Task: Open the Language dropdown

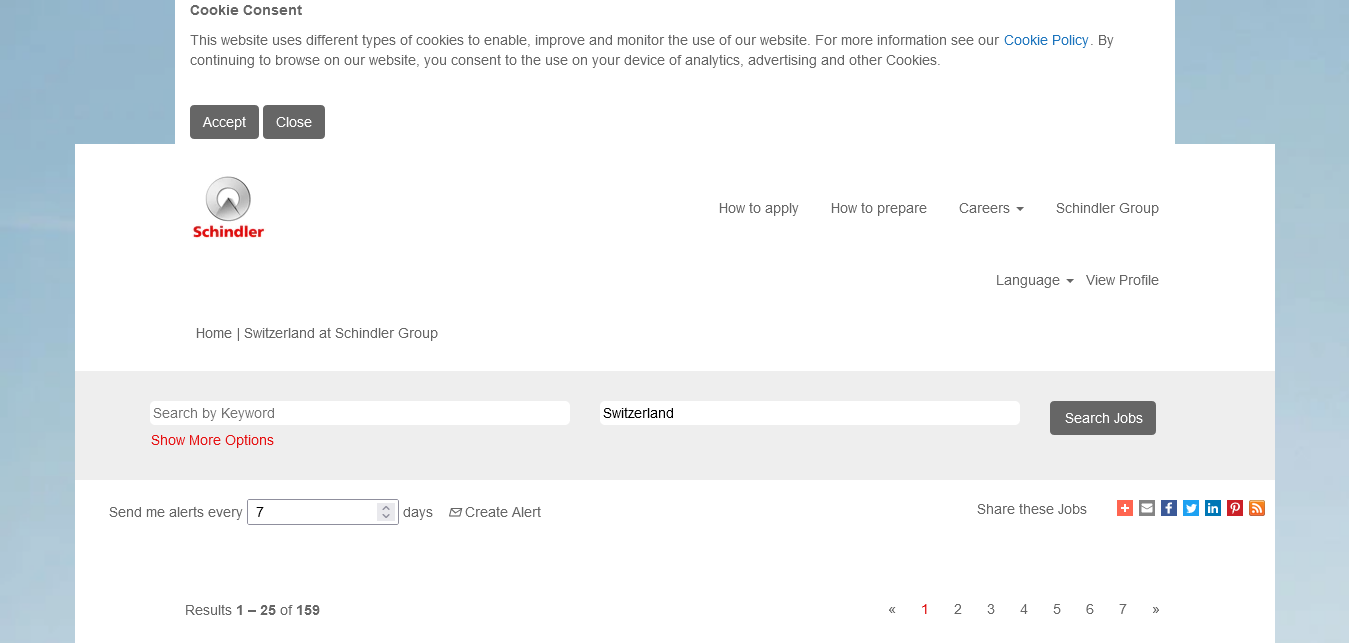Action: point(1034,280)
